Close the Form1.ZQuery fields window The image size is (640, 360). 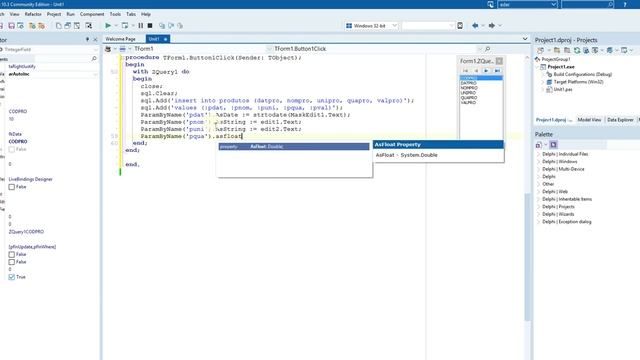(499, 61)
